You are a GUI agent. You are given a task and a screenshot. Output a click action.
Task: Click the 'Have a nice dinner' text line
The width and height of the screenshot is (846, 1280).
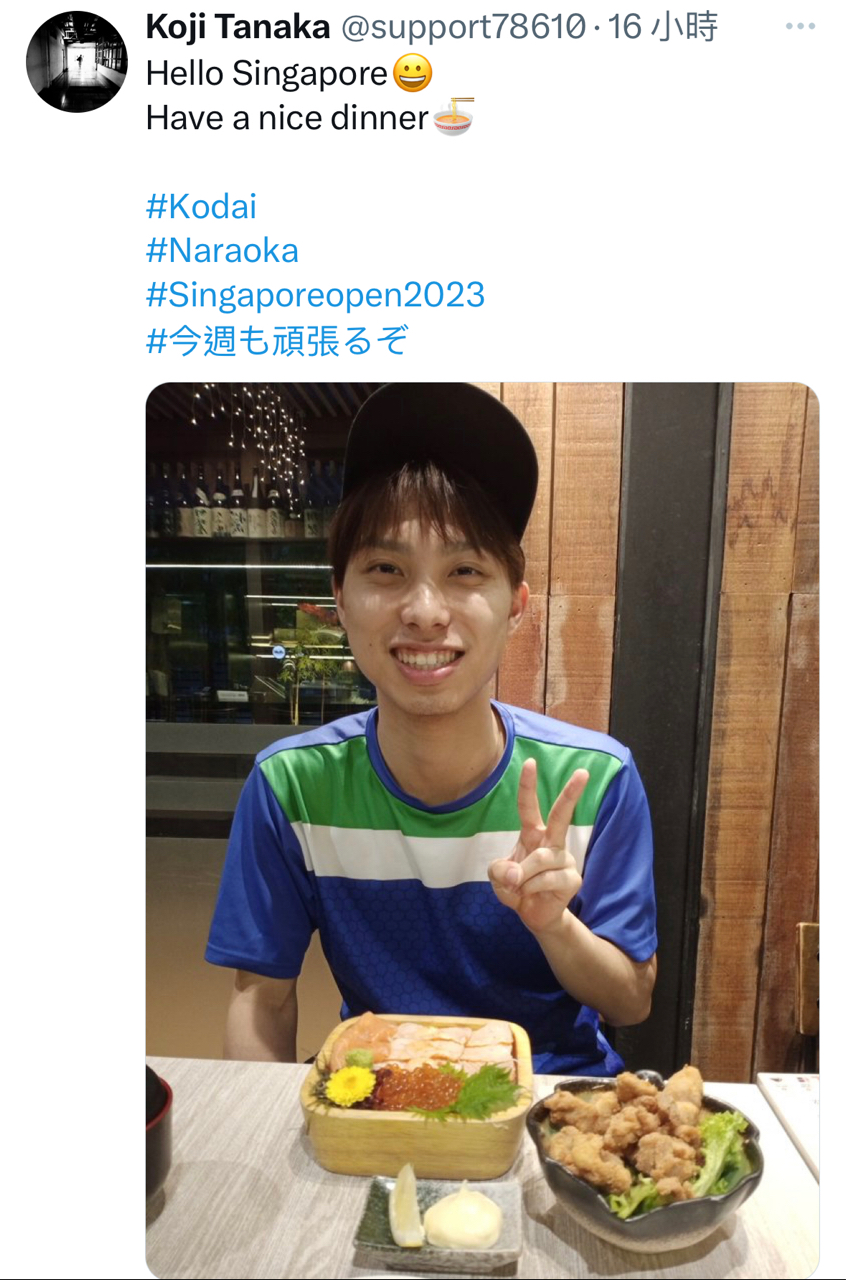pyautogui.click(x=287, y=118)
